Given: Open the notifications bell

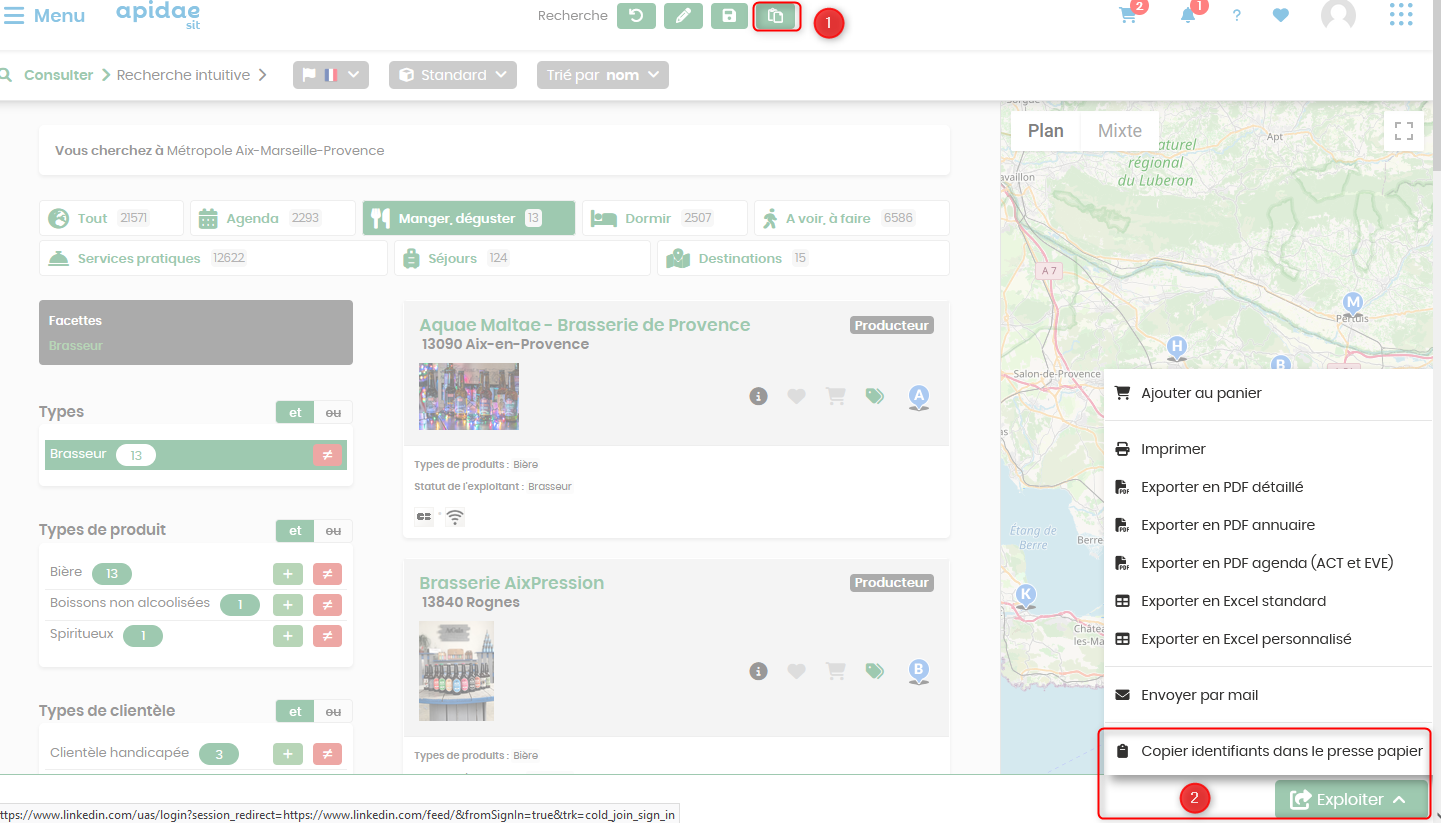Looking at the screenshot, I should (1188, 15).
